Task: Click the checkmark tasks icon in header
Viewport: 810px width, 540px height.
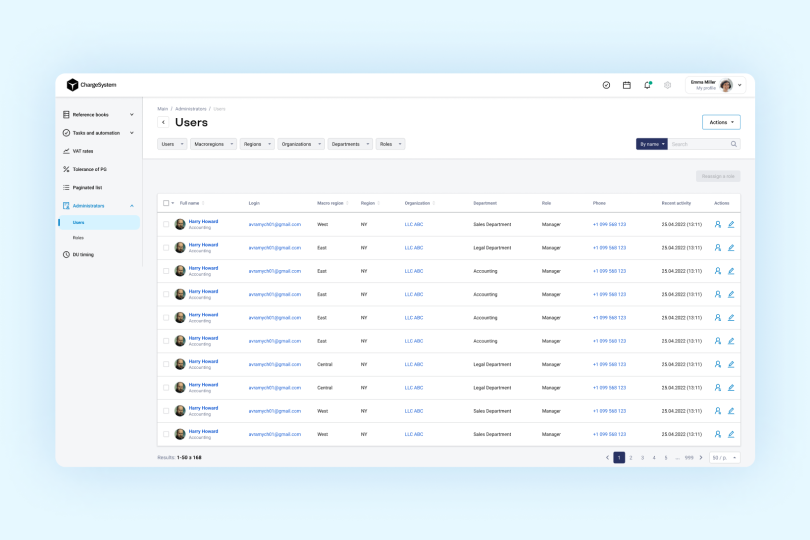Action: 606,85
